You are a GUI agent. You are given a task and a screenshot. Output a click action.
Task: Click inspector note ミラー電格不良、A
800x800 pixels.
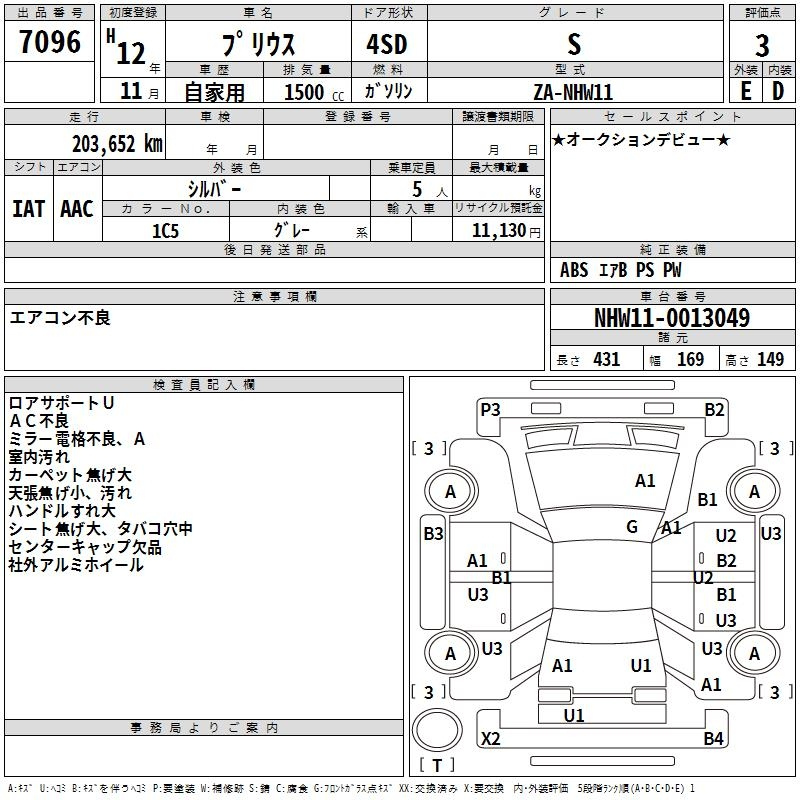click(x=77, y=439)
